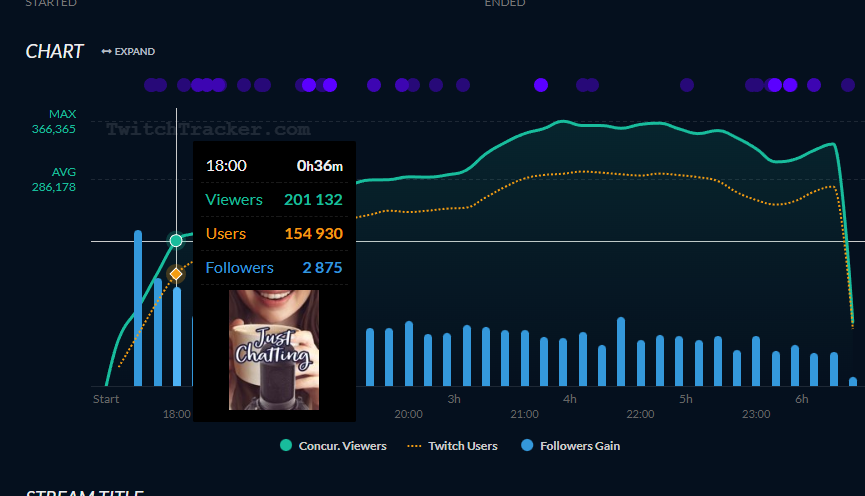Click the 5h duration axis label
This screenshot has height=496, width=865.
[686, 399]
